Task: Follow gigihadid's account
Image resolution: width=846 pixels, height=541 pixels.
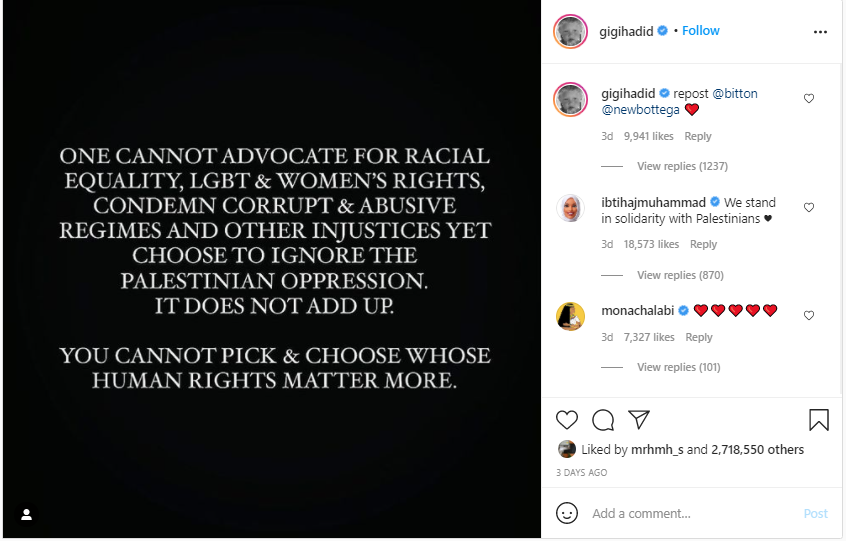Action: pos(701,31)
